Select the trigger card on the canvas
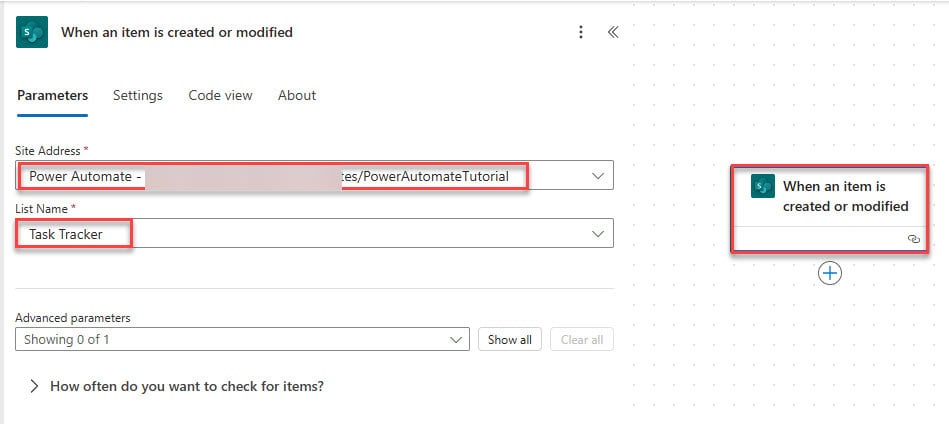The height and width of the screenshot is (424, 949). pyautogui.click(x=830, y=209)
